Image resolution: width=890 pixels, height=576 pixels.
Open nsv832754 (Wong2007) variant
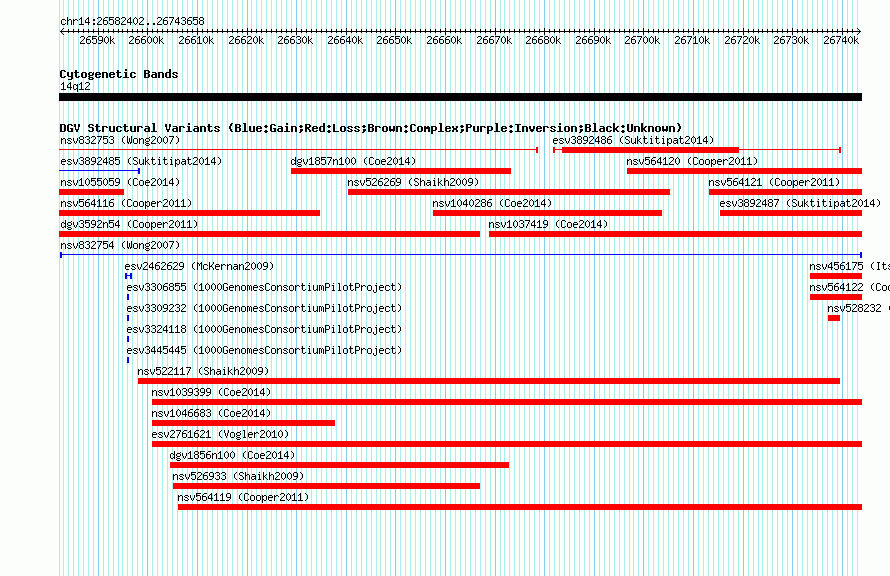coord(120,245)
